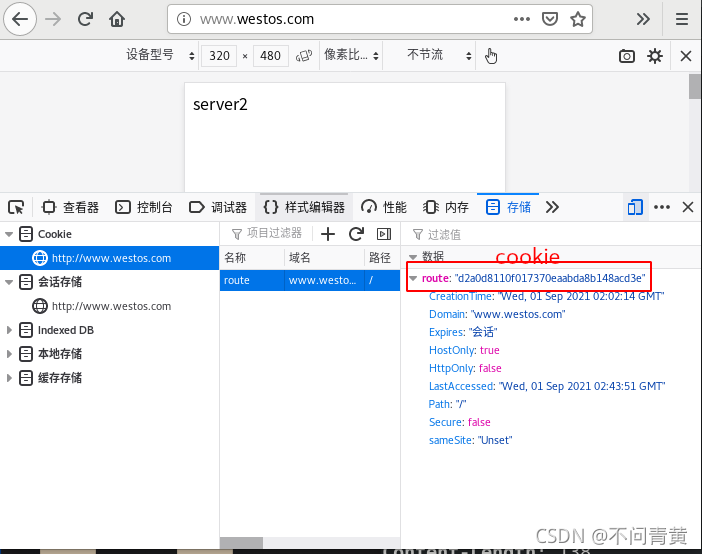This screenshot has width=702, height=554.
Task: Open the devtools three-dot options menu
Action: [662, 207]
